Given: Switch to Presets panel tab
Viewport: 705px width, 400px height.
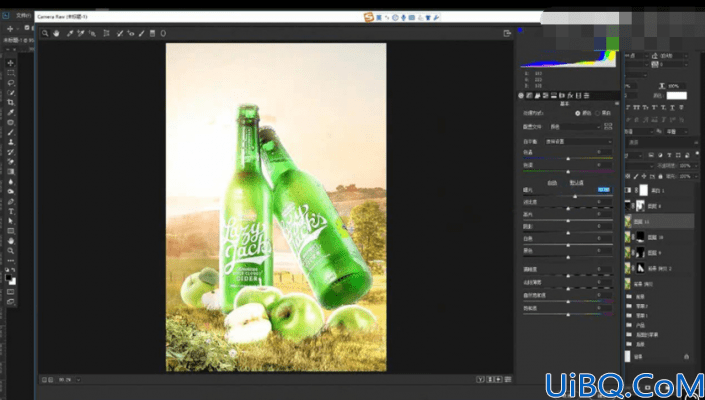Looking at the screenshot, I should 586,96.
